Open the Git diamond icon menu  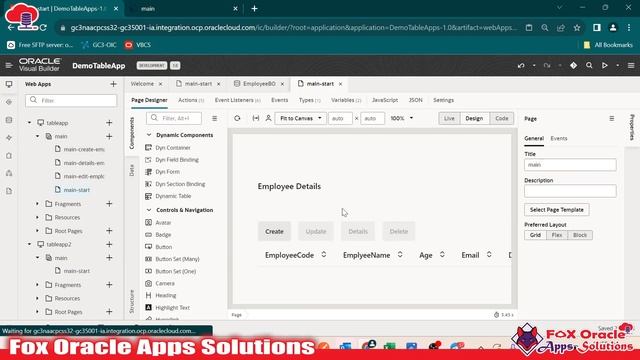point(573,65)
